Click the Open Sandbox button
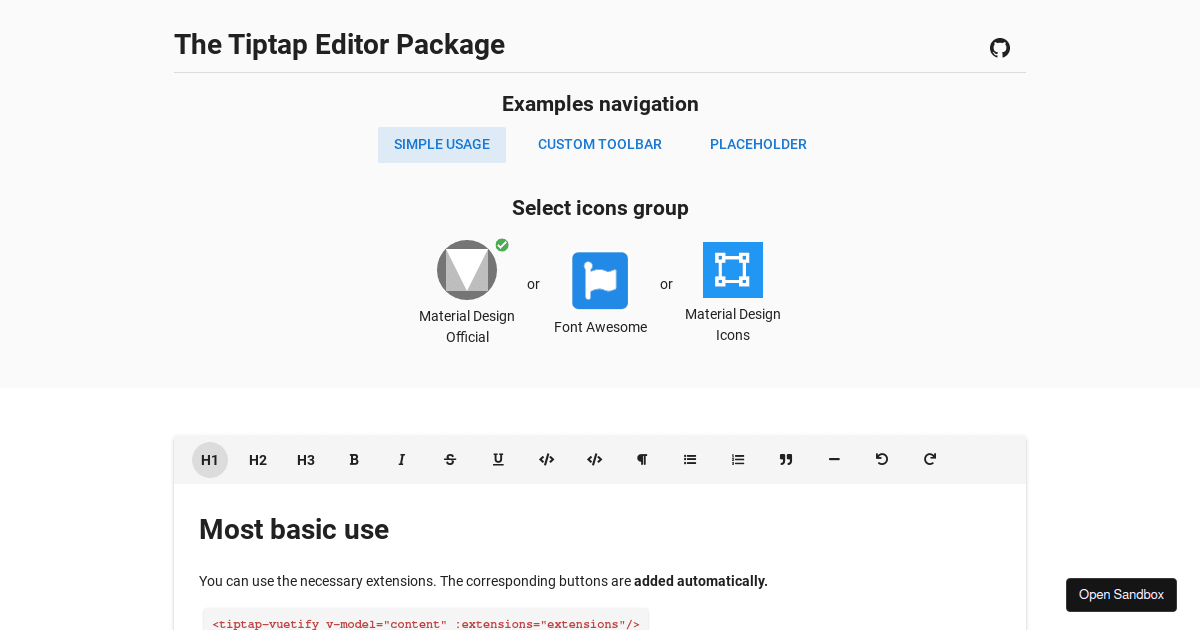1200x630 pixels. point(1121,594)
